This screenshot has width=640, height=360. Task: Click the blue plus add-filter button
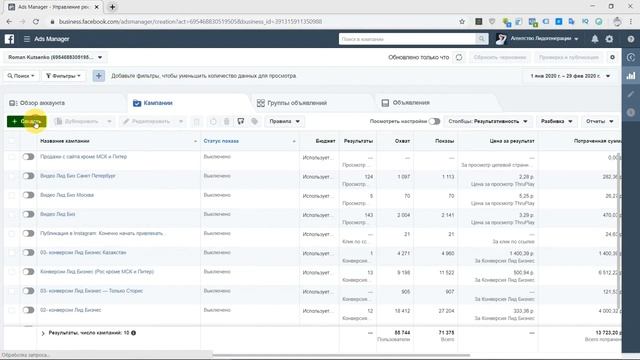click(98, 76)
